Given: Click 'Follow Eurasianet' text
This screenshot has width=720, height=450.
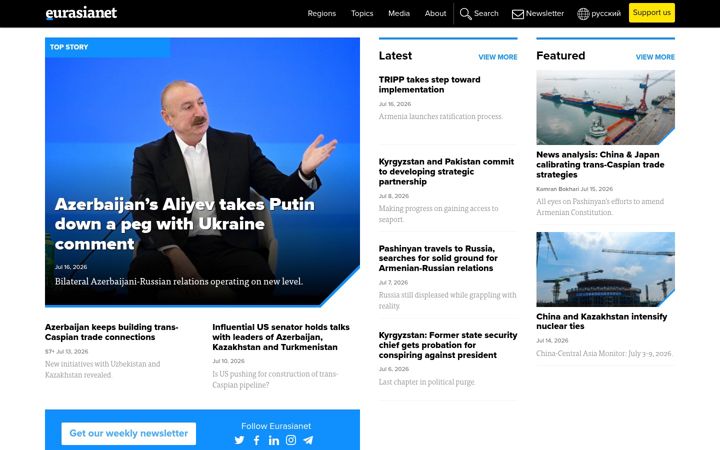Looking at the screenshot, I should pyautogui.click(x=276, y=426).
